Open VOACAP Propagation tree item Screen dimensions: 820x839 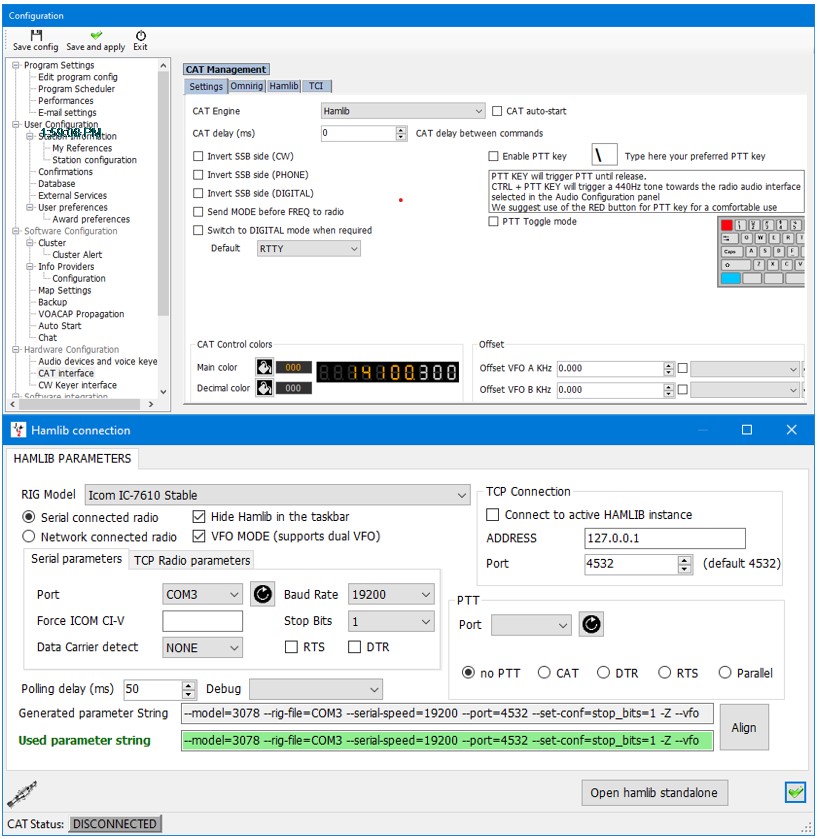click(81, 314)
